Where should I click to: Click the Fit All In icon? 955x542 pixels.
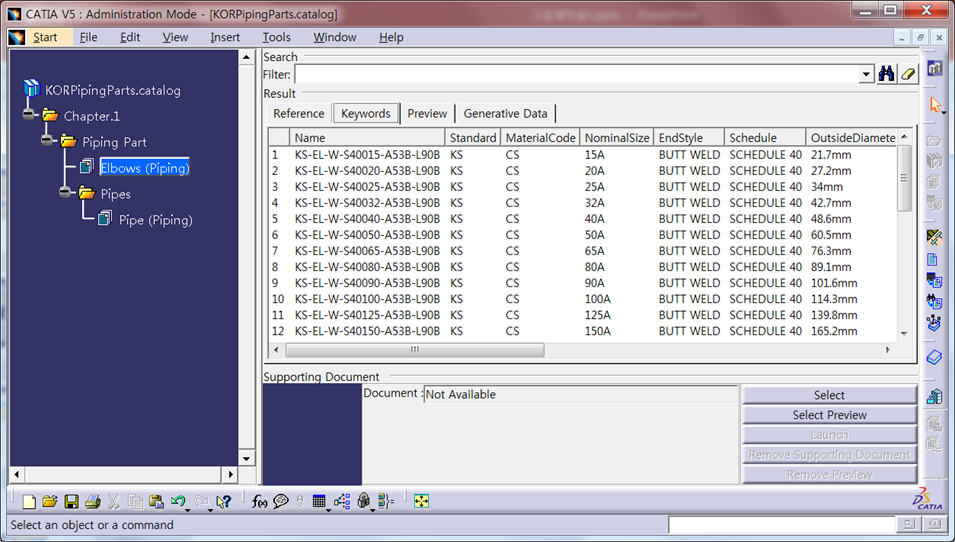(x=421, y=501)
